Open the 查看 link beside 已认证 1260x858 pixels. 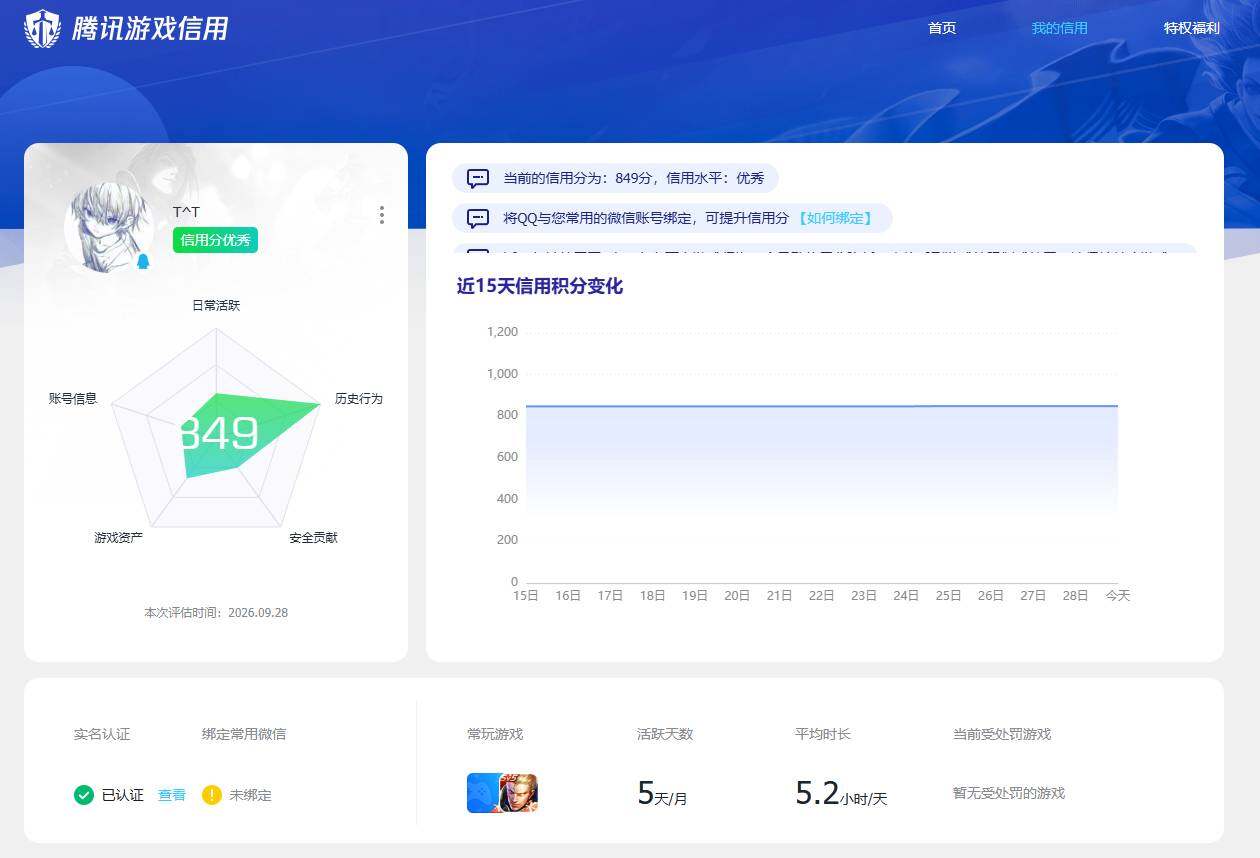pyautogui.click(x=172, y=795)
